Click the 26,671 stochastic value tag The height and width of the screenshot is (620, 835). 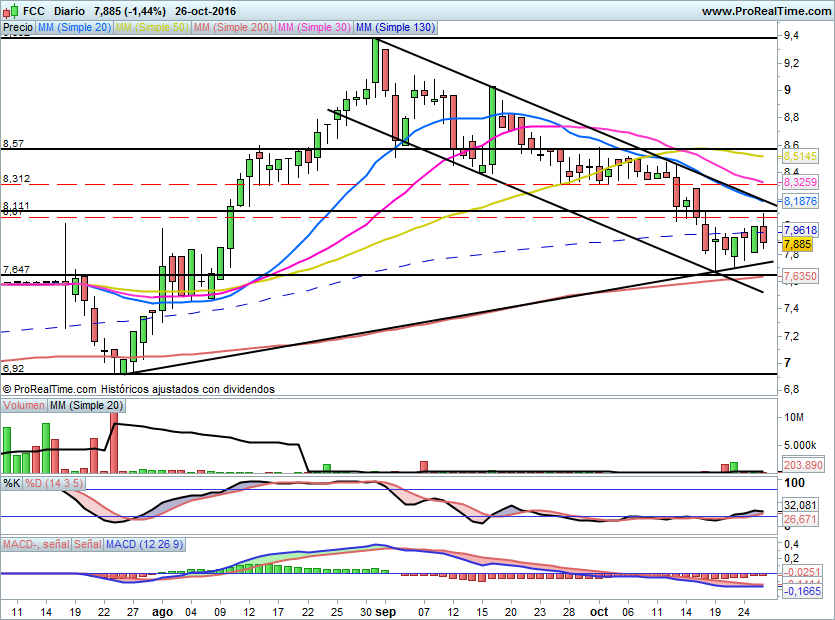(800, 519)
